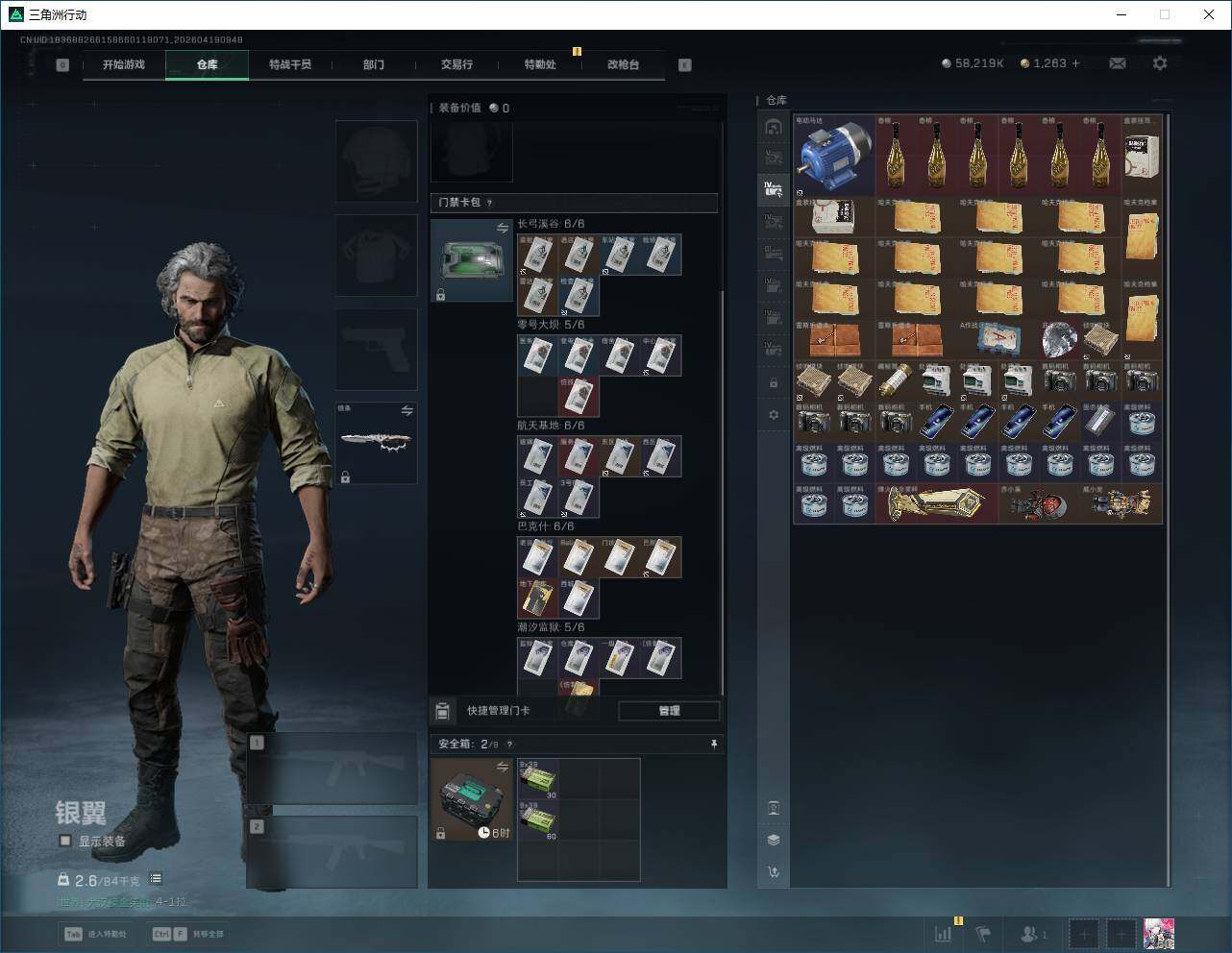Click the swap arrows on the knife slot
Image resolution: width=1232 pixels, height=953 pixels.
tap(407, 410)
